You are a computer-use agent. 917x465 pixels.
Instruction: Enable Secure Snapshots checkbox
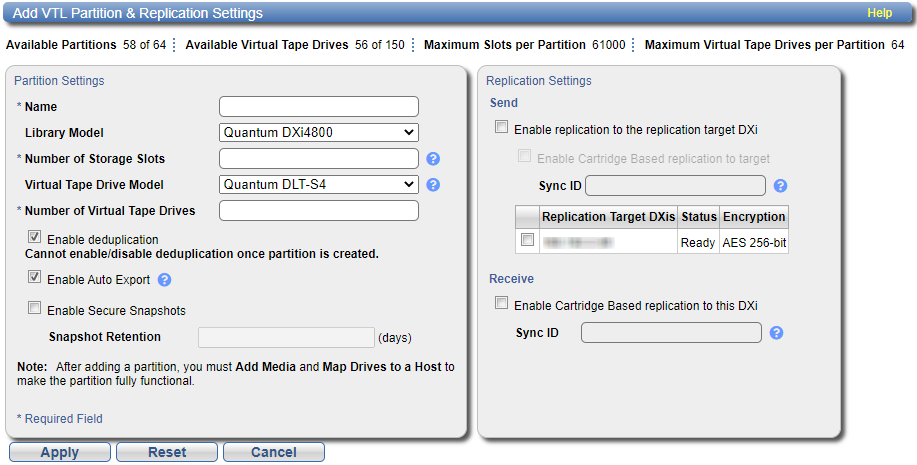coord(35,310)
